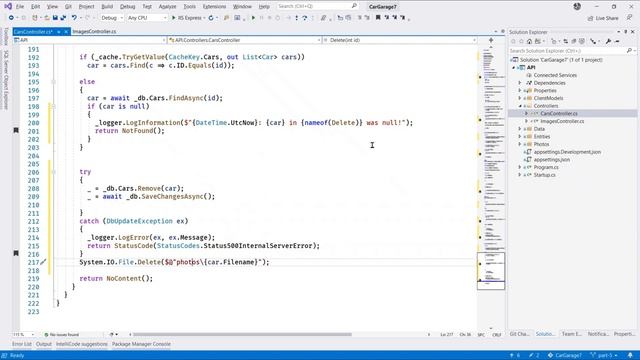Click the No issues found indicator
640x360 pixels.
tap(62, 334)
